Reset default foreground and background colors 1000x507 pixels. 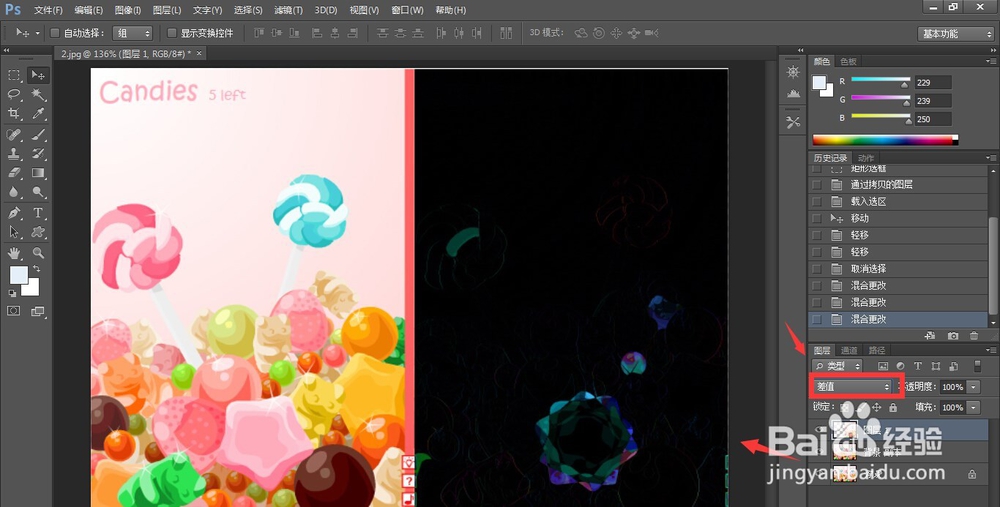(12, 293)
